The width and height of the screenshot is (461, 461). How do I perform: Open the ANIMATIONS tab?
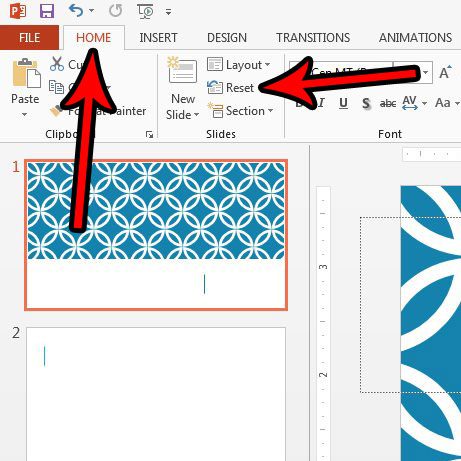(415, 37)
